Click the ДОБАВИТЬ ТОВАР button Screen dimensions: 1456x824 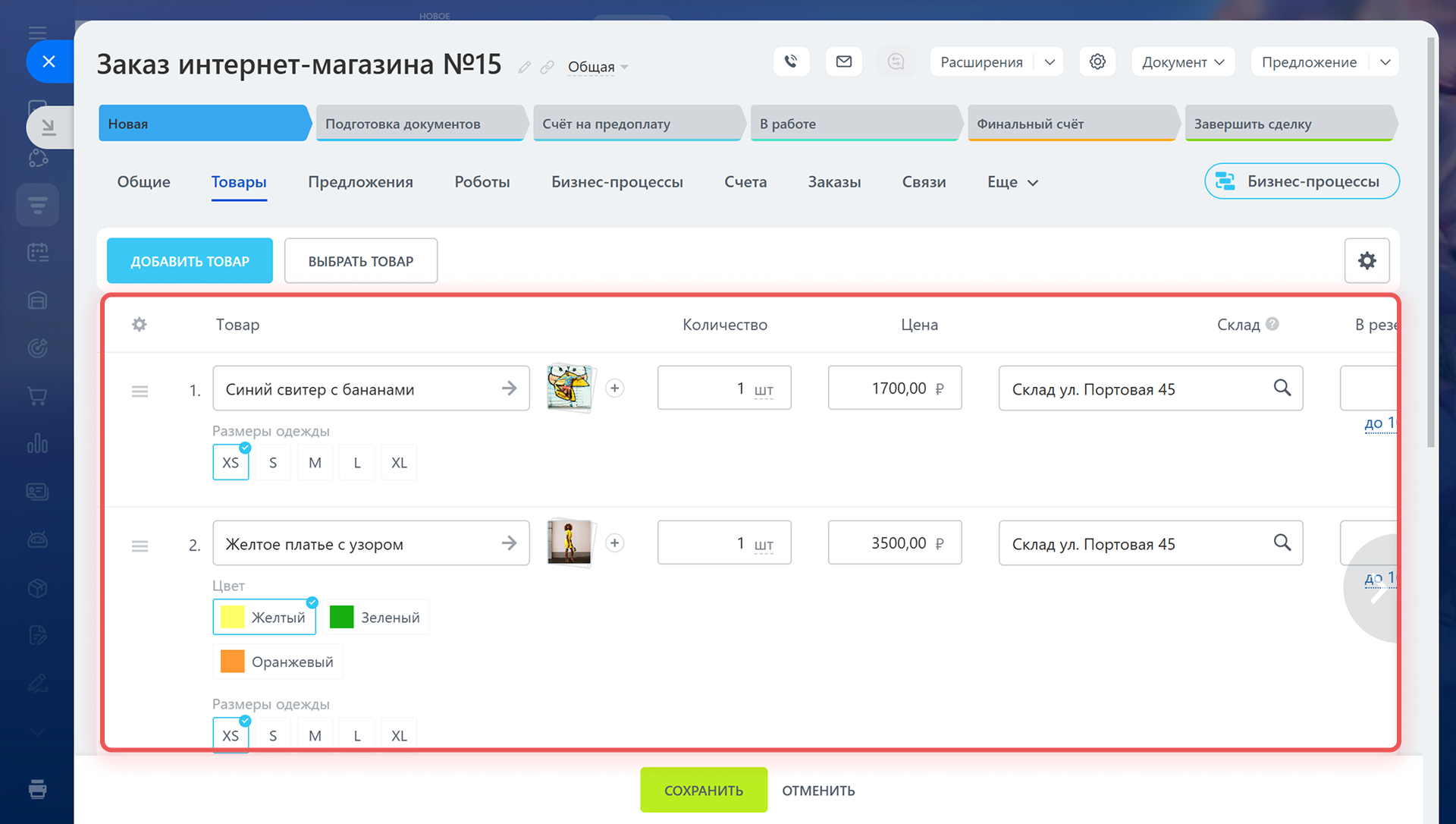[x=190, y=261]
